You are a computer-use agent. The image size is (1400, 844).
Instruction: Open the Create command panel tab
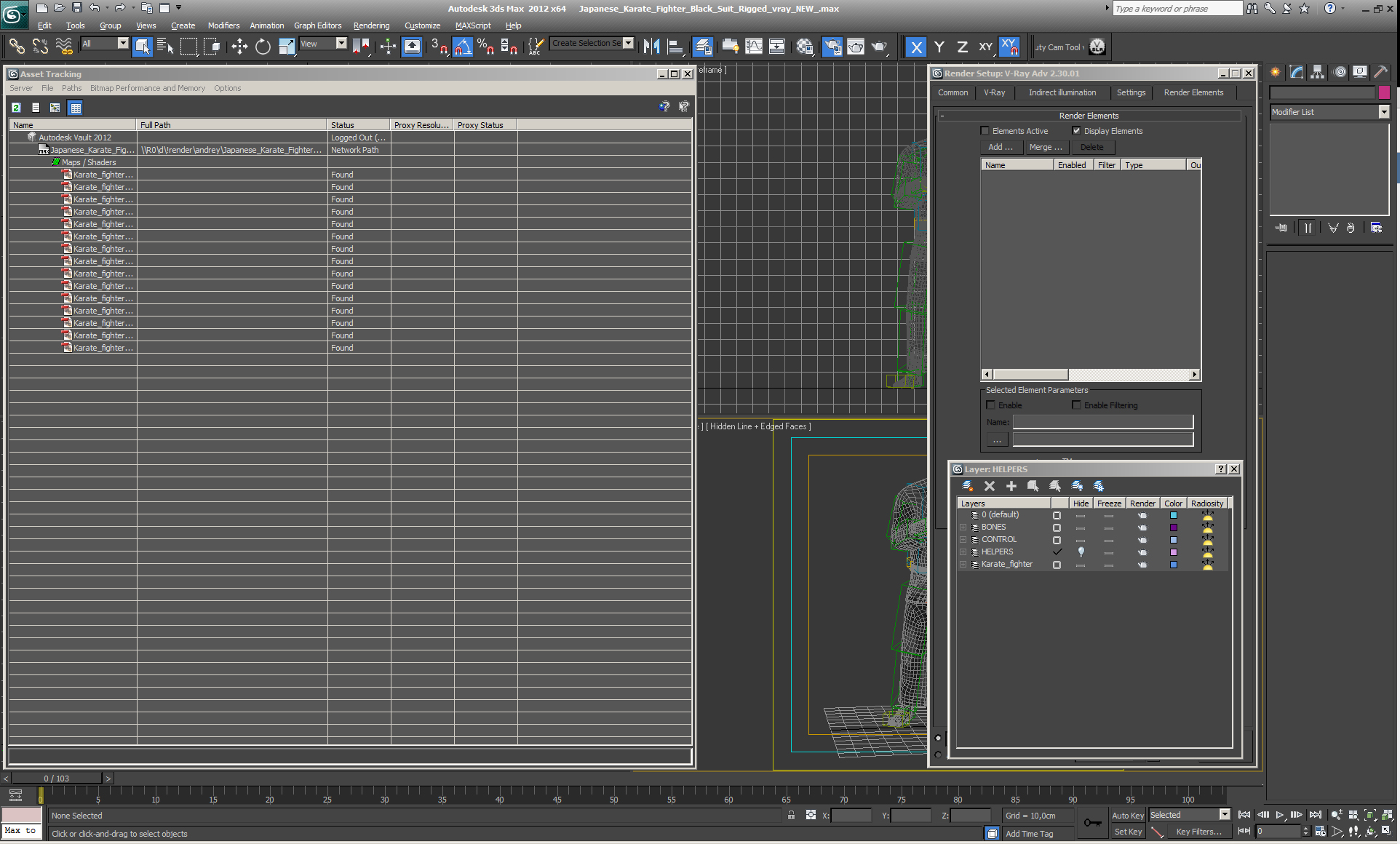point(1276,72)
